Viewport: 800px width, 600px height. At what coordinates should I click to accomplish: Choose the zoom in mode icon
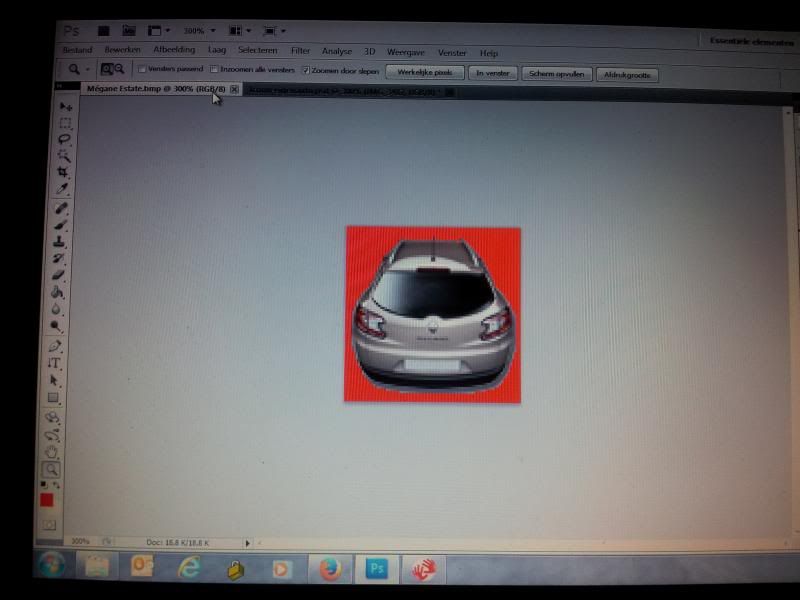pos(107,69)
